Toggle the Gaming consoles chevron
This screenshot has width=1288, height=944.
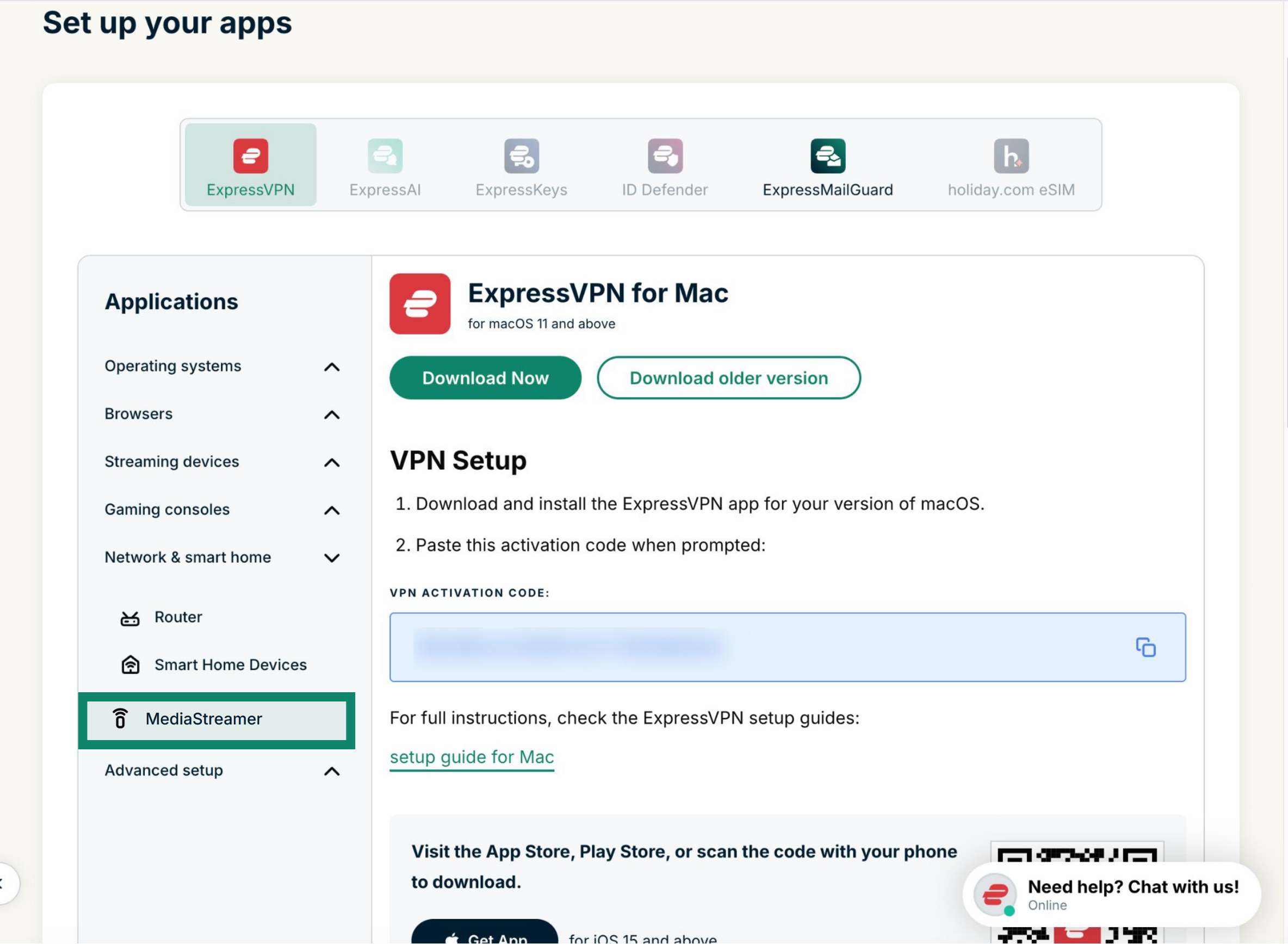[332, 510]
